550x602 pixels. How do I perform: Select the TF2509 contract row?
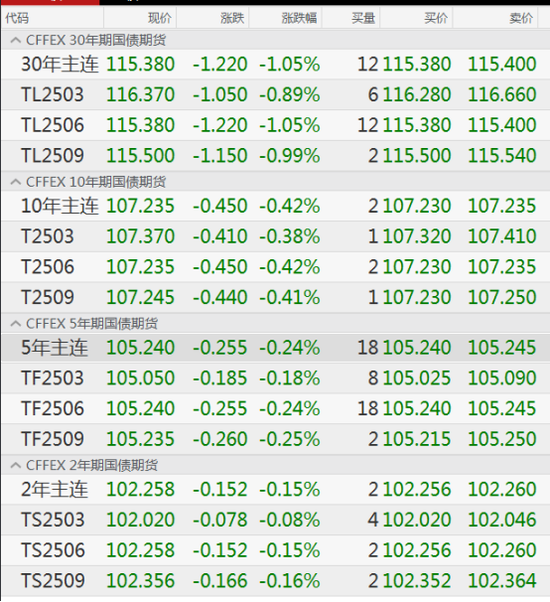pyautogui.click(x=275, y=439)
